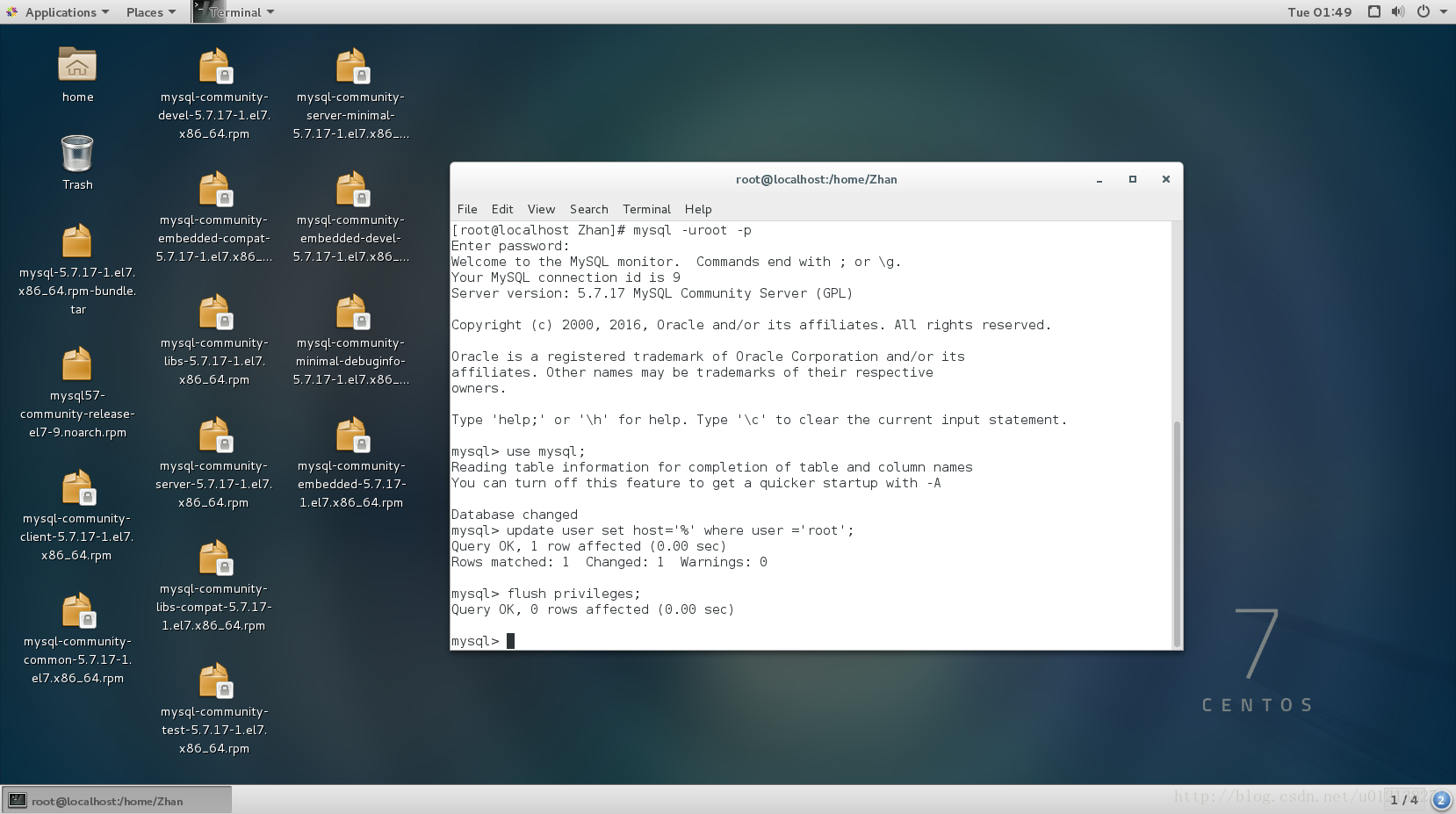Select mysql-community-devel rpm icon

point(214,66)
